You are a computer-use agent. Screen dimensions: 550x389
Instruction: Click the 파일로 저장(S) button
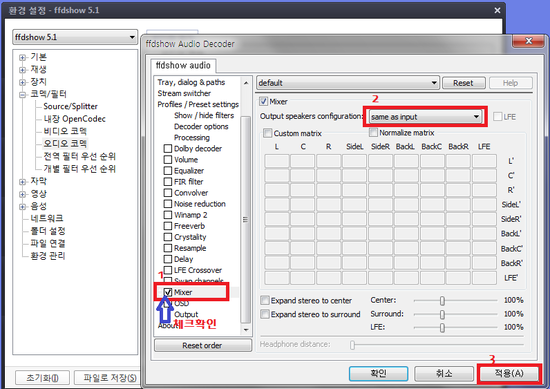[x=108, y=378]
